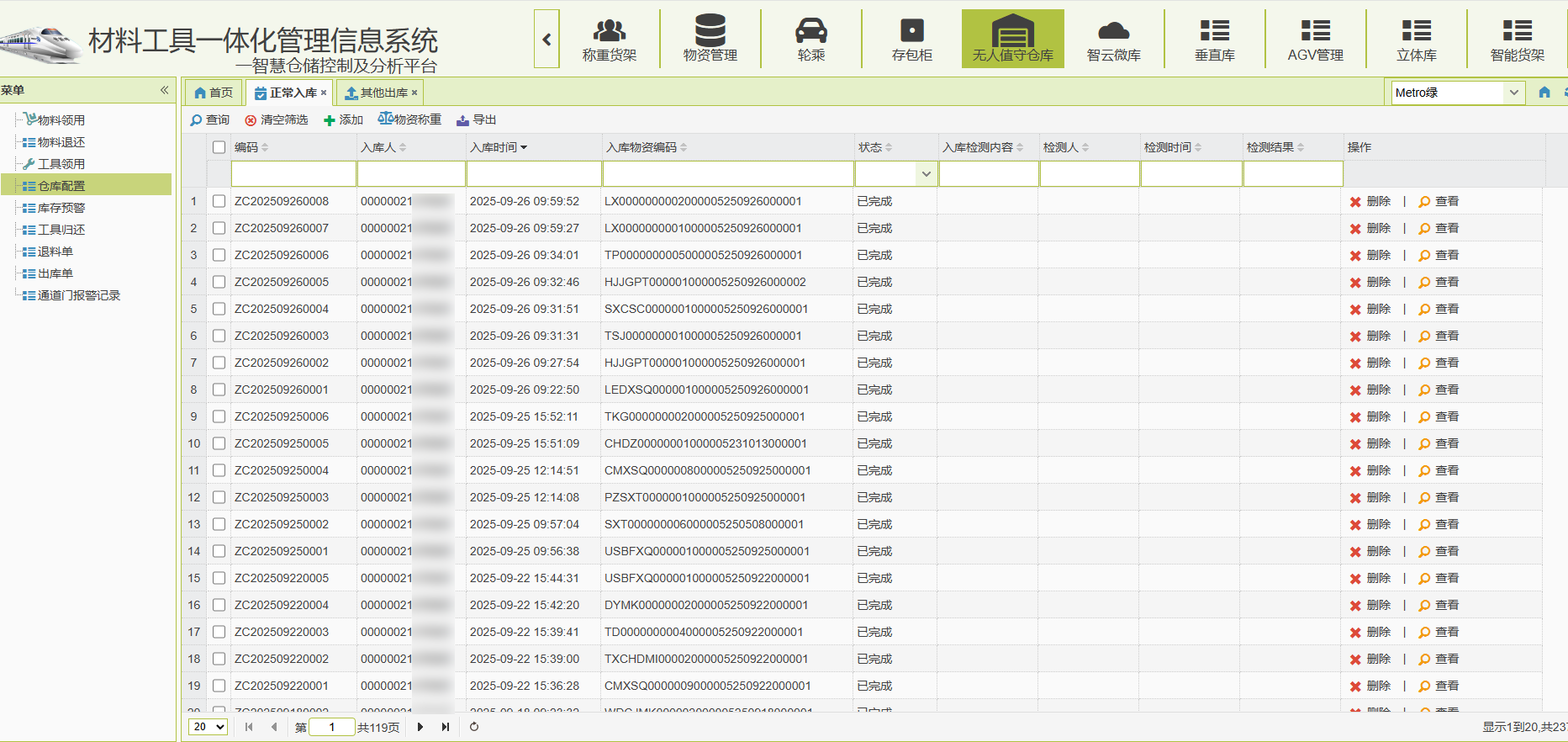The image size is (1568, 742).
Task: Click the home icon beside theme selector
Action: 1544,93
